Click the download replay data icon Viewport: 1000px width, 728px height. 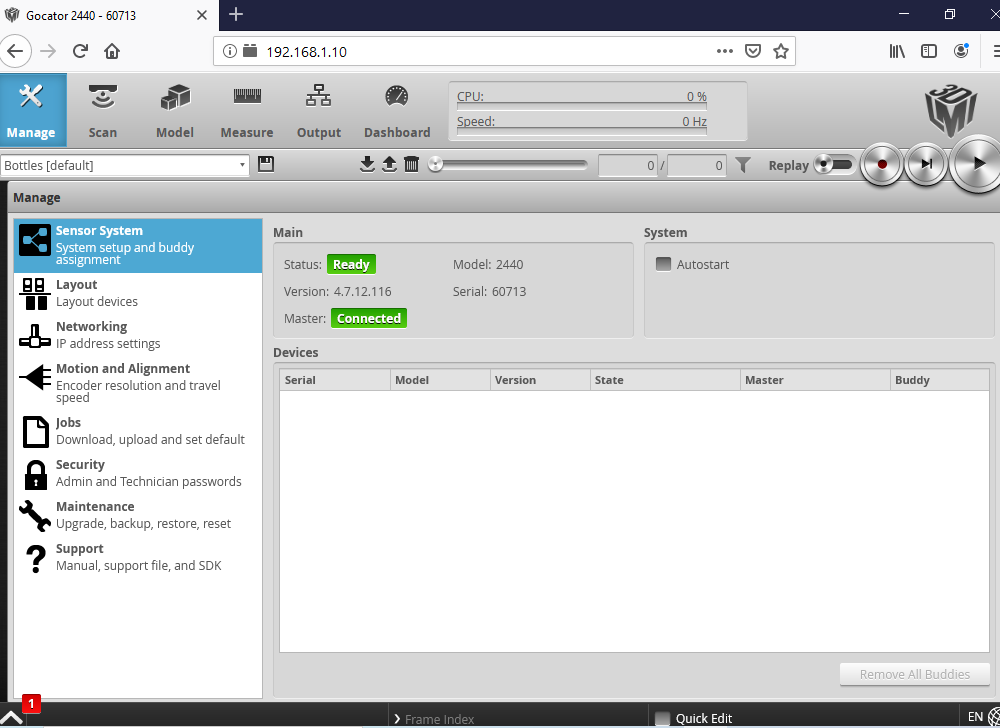point(367,164)
